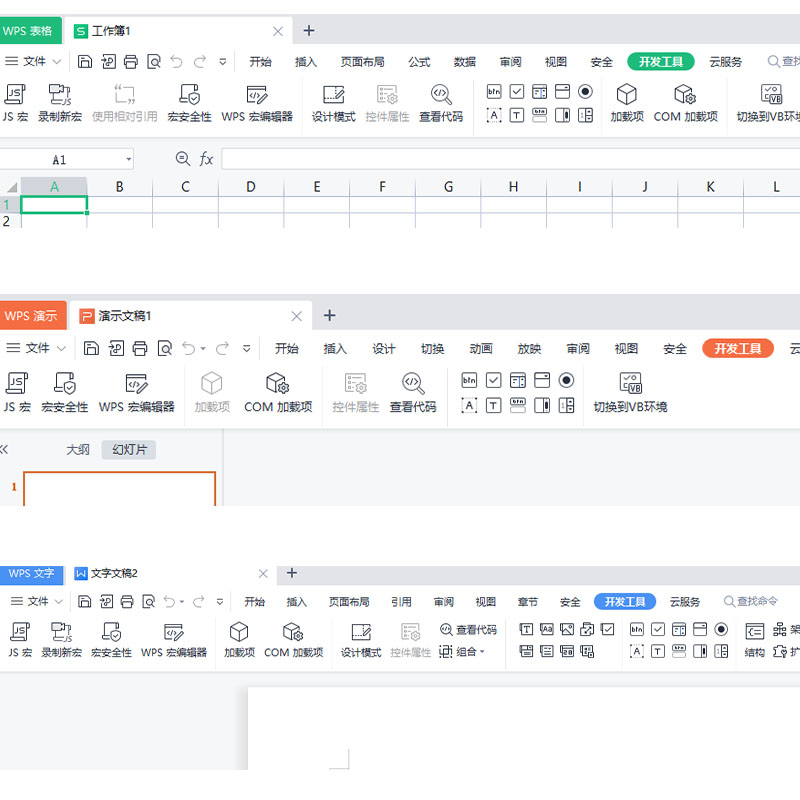Open quick access dropdown in WPS 演示 toolbar
This screenshot has width=800, height=800.
(246, 348)
